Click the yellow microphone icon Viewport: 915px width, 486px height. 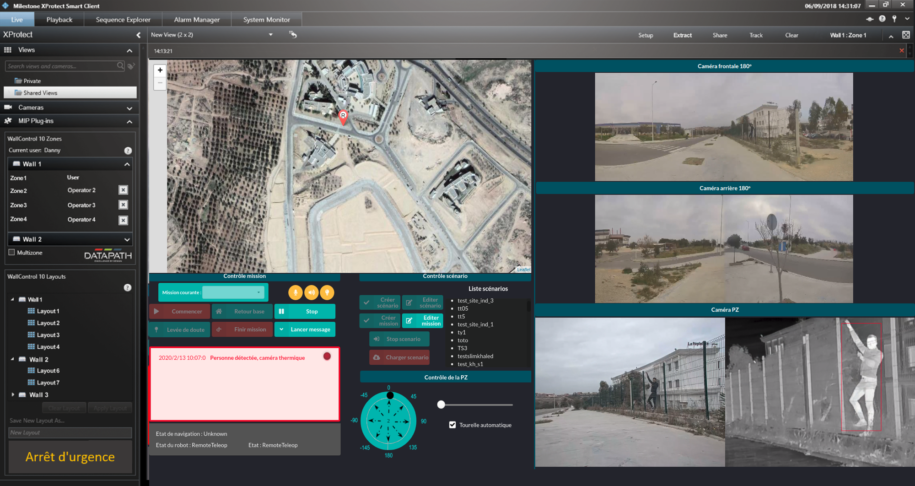pyautogui.click(x=295, y=293)
